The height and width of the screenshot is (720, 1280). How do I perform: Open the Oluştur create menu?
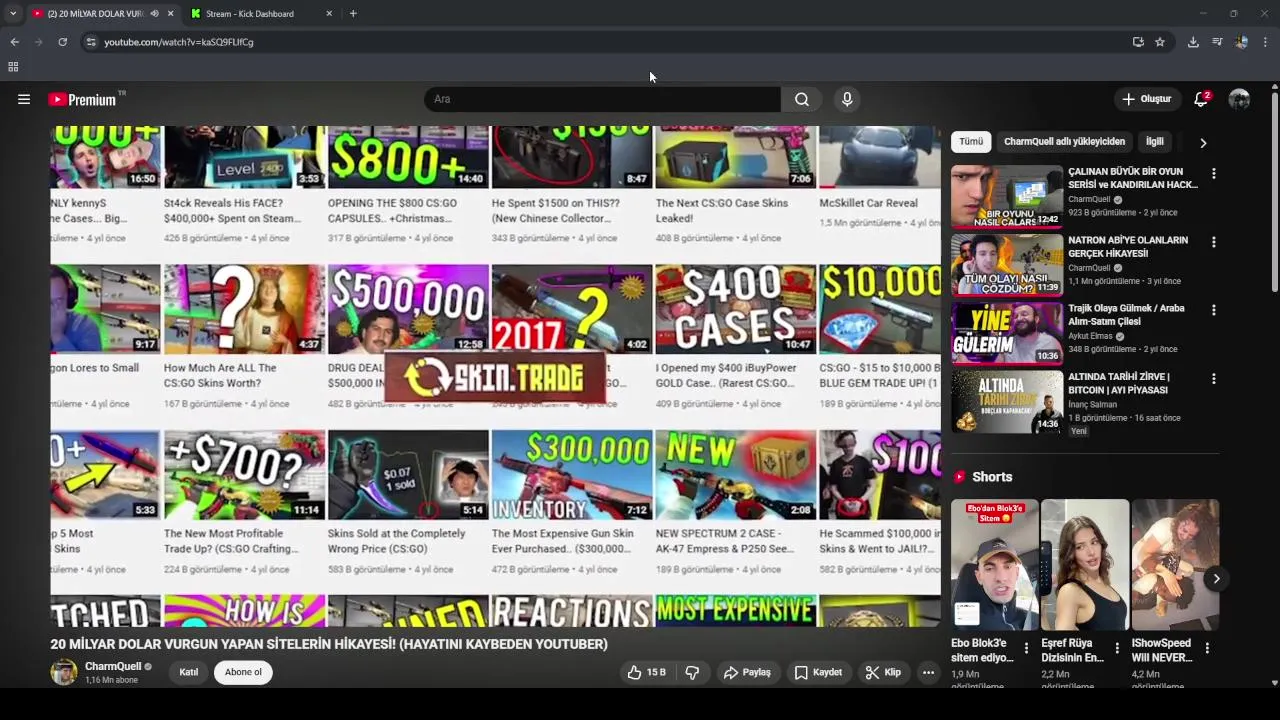(x=1146, y=99)
